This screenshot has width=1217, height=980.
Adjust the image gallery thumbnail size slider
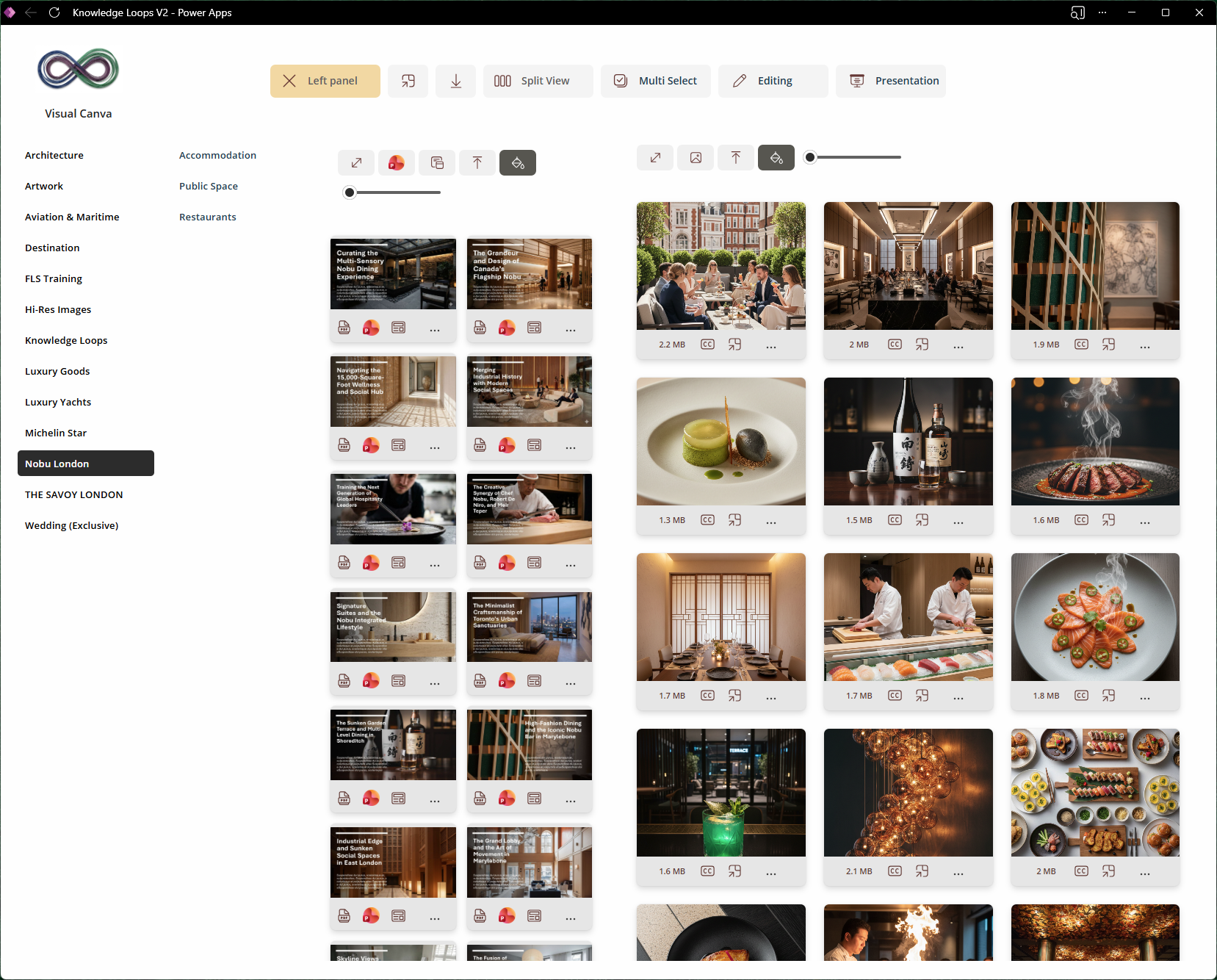point(853,157)
